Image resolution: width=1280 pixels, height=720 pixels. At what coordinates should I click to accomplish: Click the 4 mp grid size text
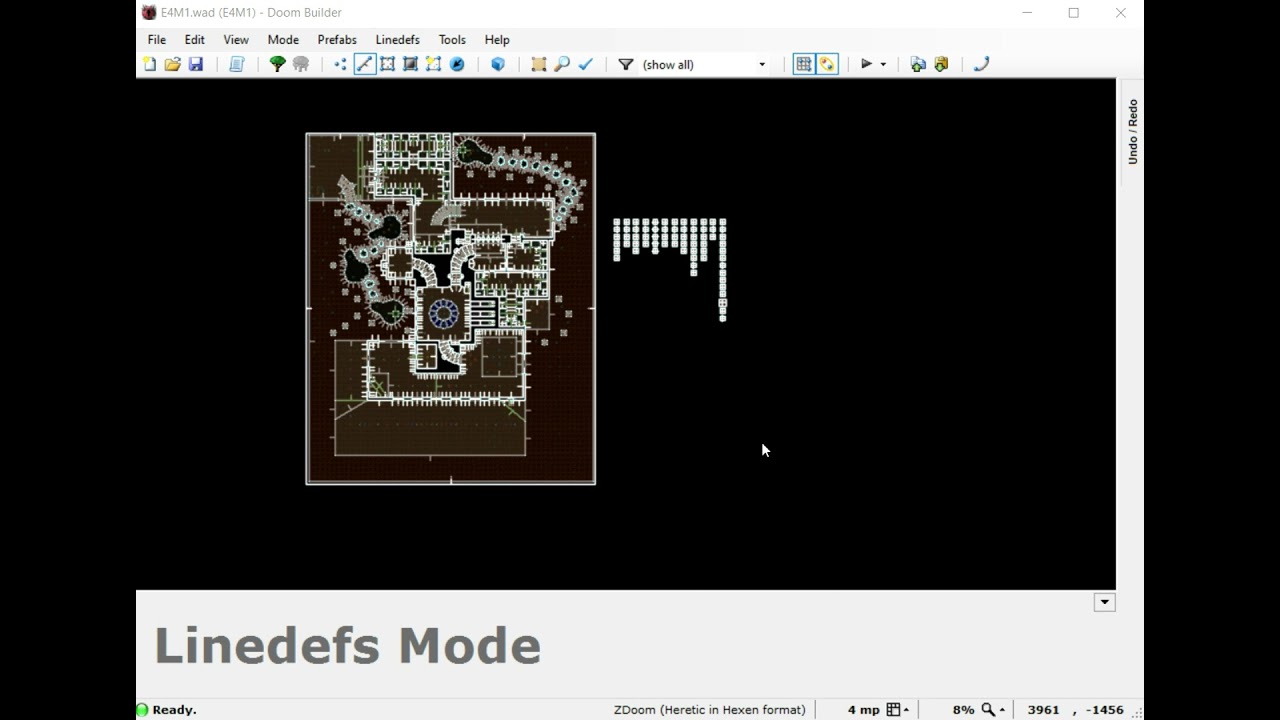[x=864, y=709]
